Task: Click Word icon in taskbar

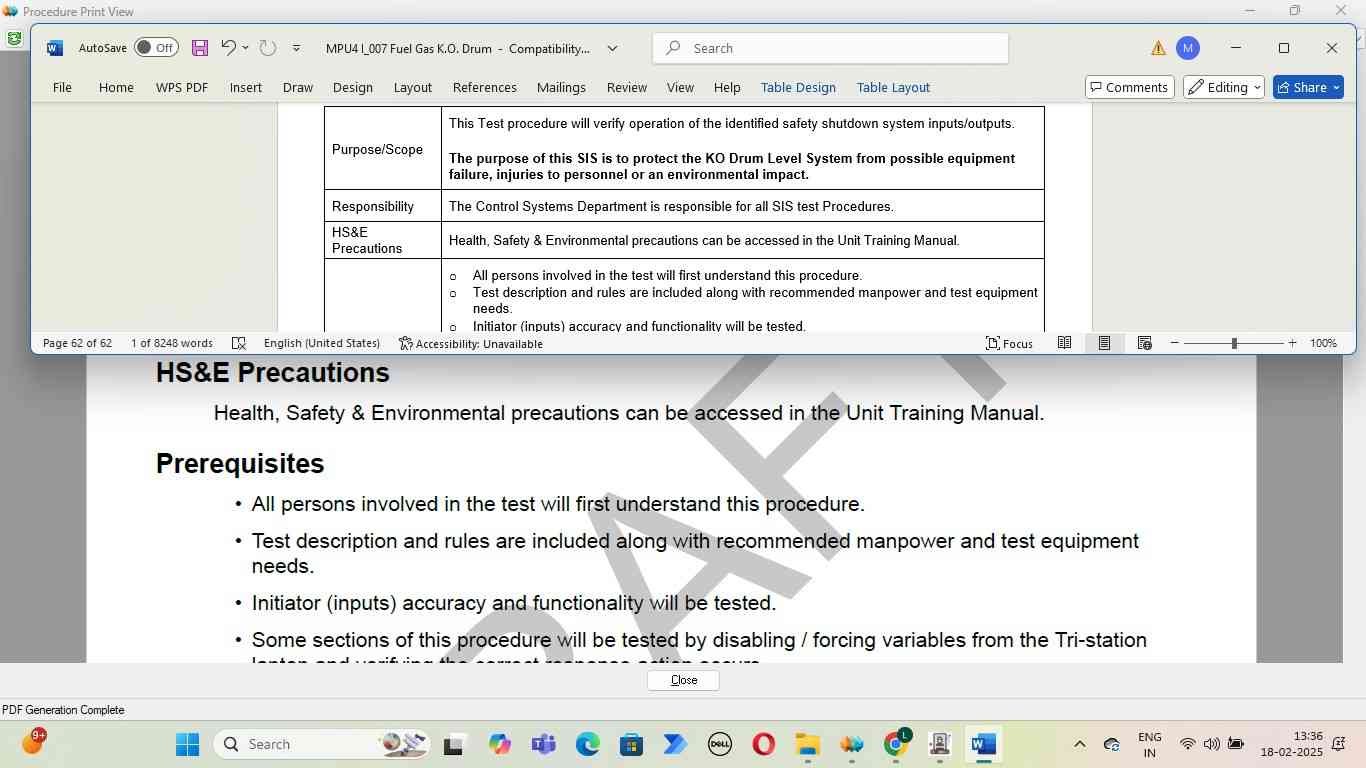Action: (983, 744)
